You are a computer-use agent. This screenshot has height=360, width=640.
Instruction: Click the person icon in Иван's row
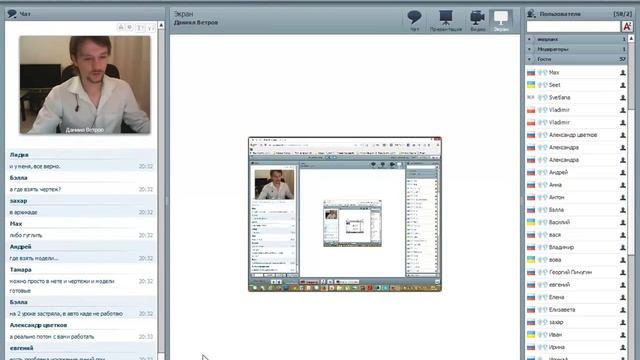622,335
